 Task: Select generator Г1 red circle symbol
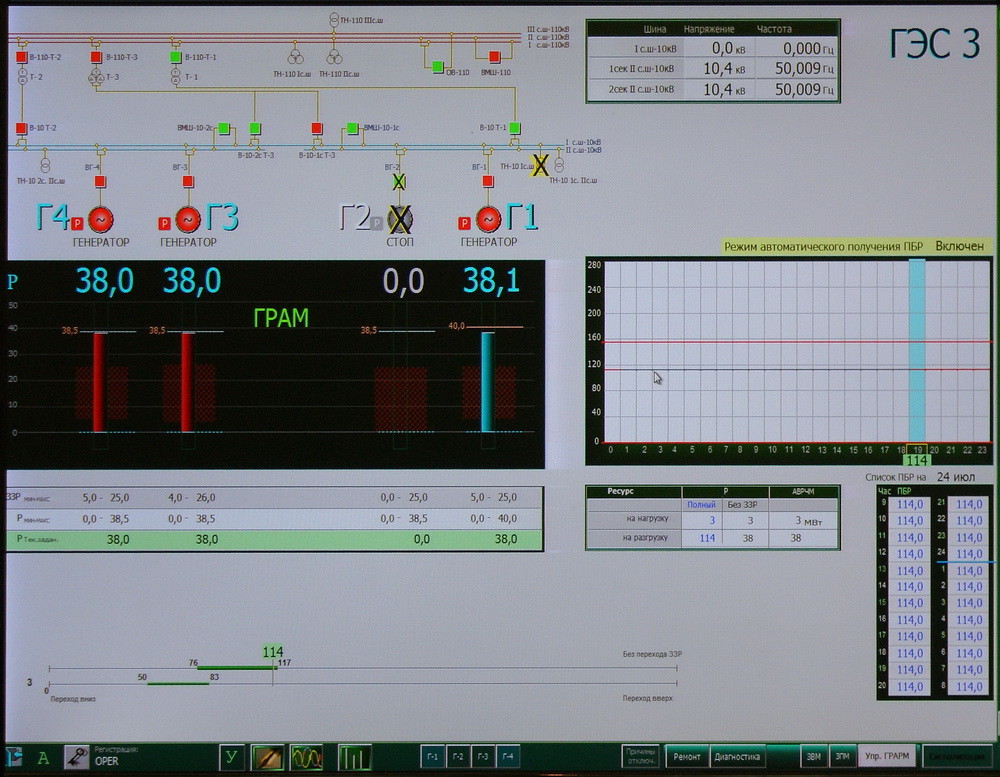(x=489, y=219)
